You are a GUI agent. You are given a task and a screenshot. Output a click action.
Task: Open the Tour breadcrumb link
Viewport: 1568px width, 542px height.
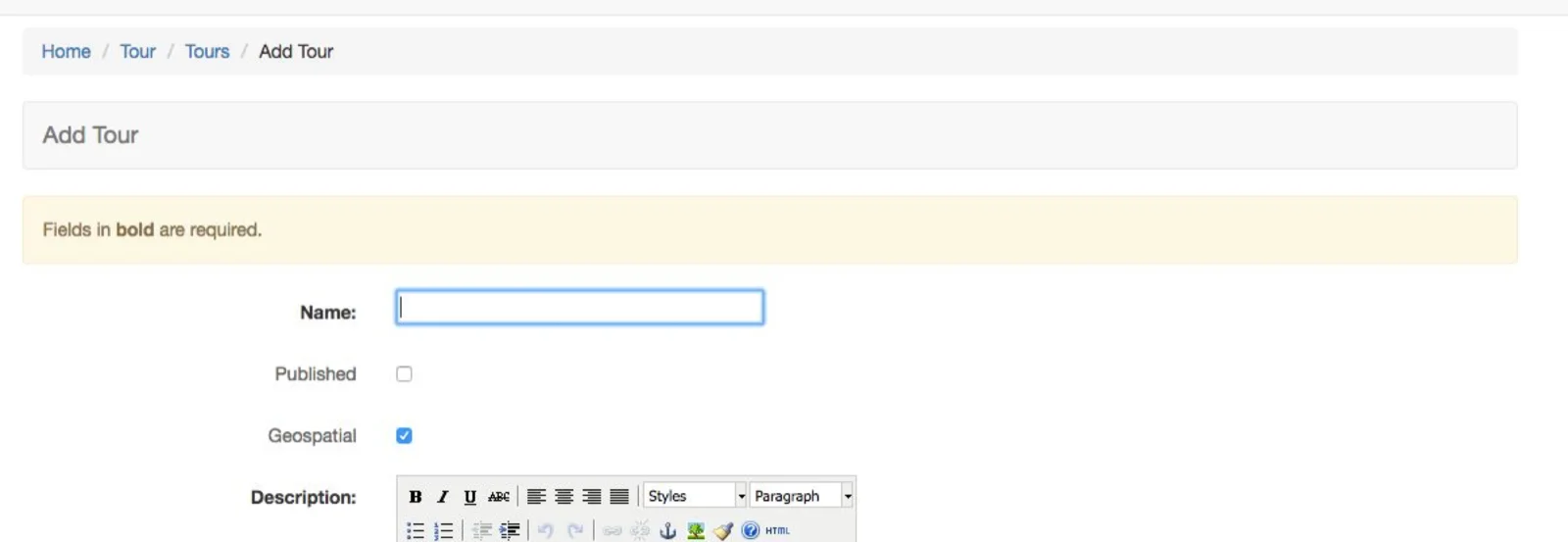pos(138,51)
